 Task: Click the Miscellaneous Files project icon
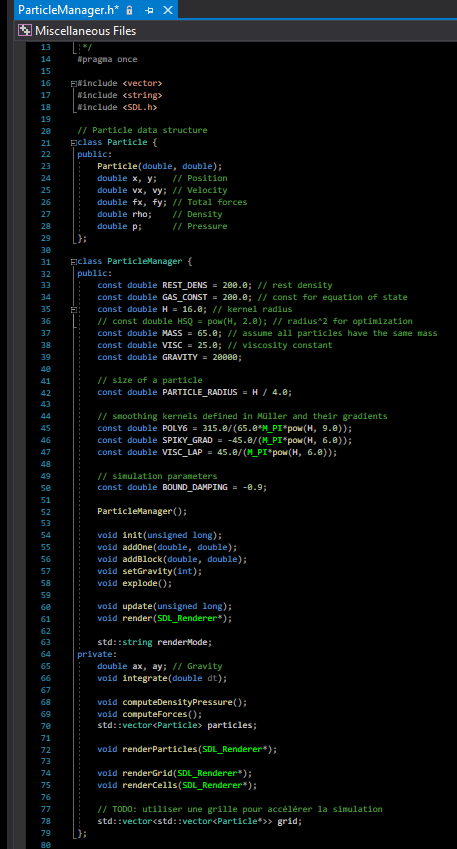click(25, 31)
